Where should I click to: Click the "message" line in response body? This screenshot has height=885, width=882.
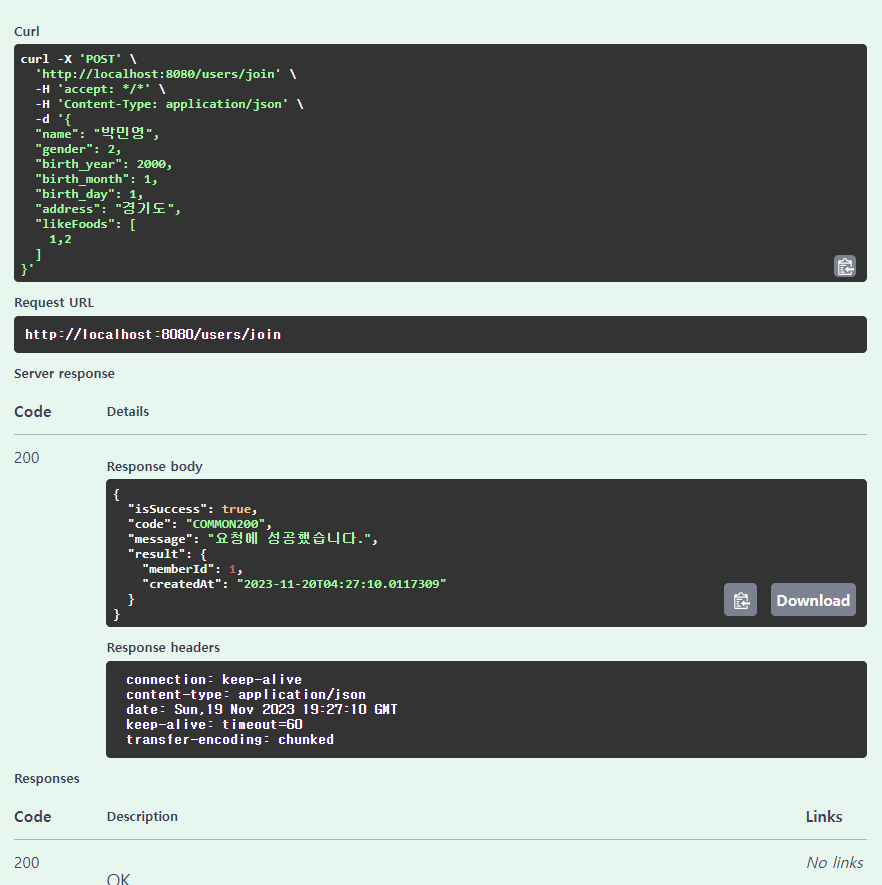pyautogui.click(x=253, y=538)
